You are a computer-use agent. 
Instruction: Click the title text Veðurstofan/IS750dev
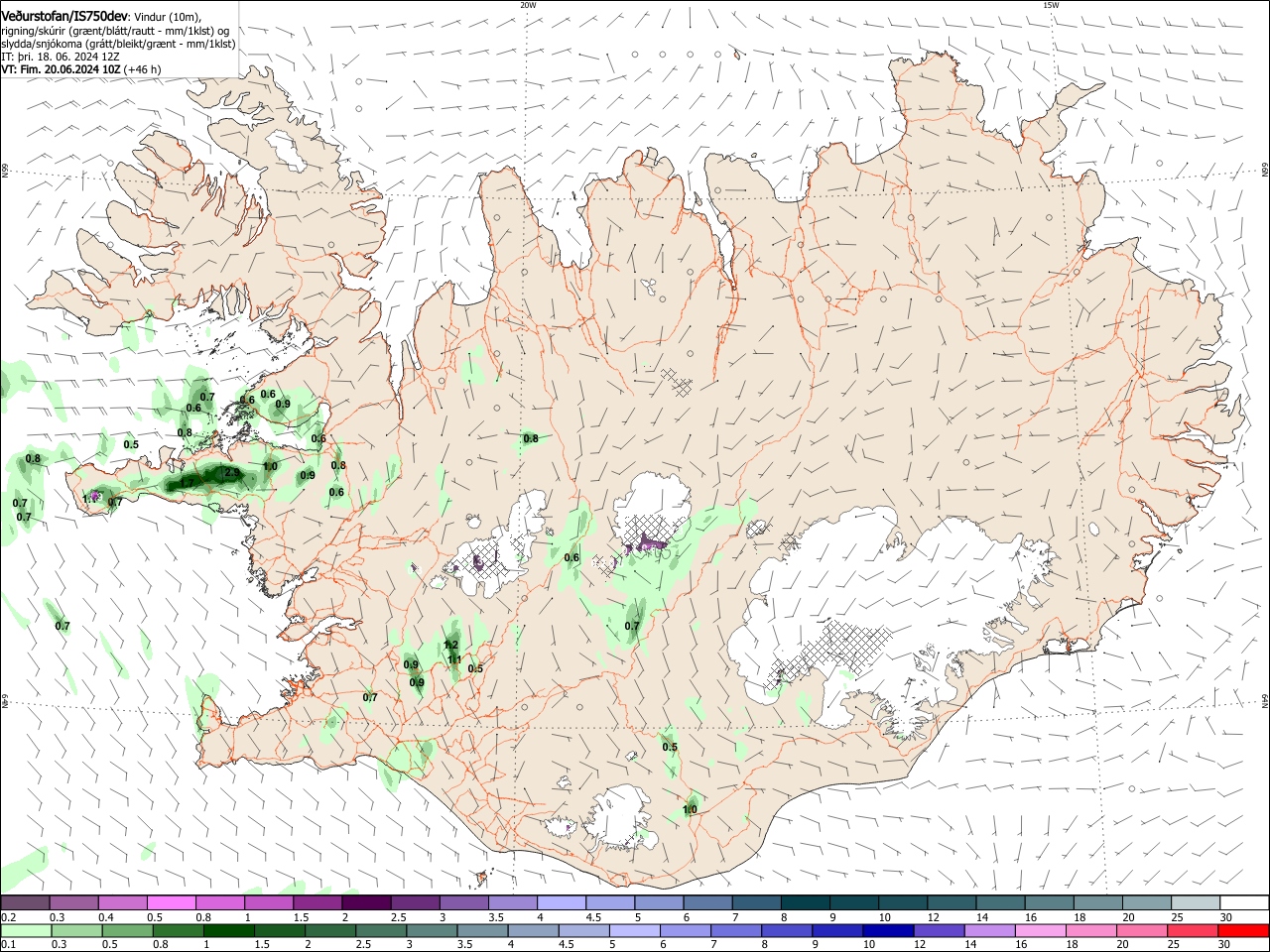tap(63, 16)
